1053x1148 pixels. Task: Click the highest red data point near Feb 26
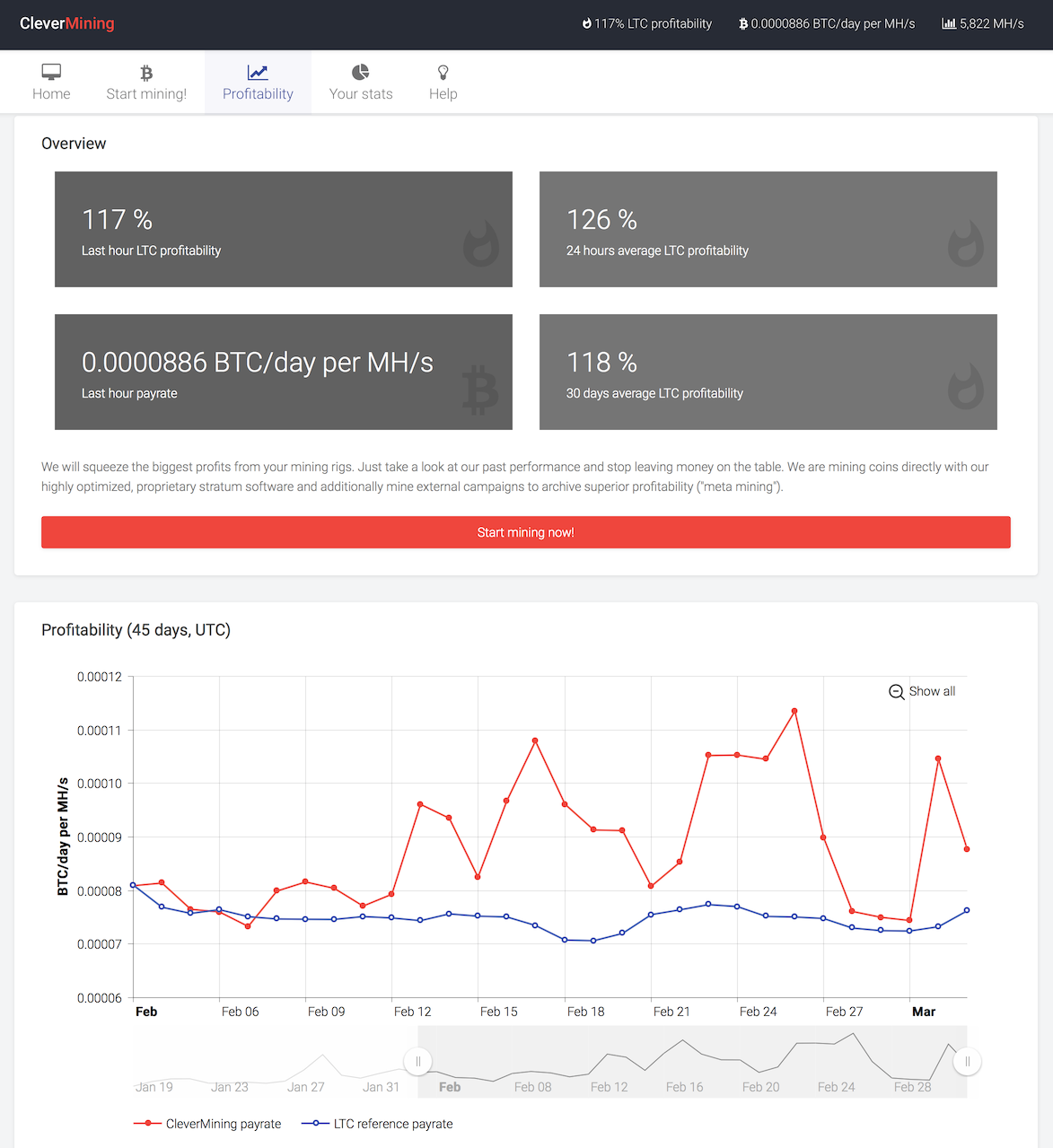coord(794,711)
